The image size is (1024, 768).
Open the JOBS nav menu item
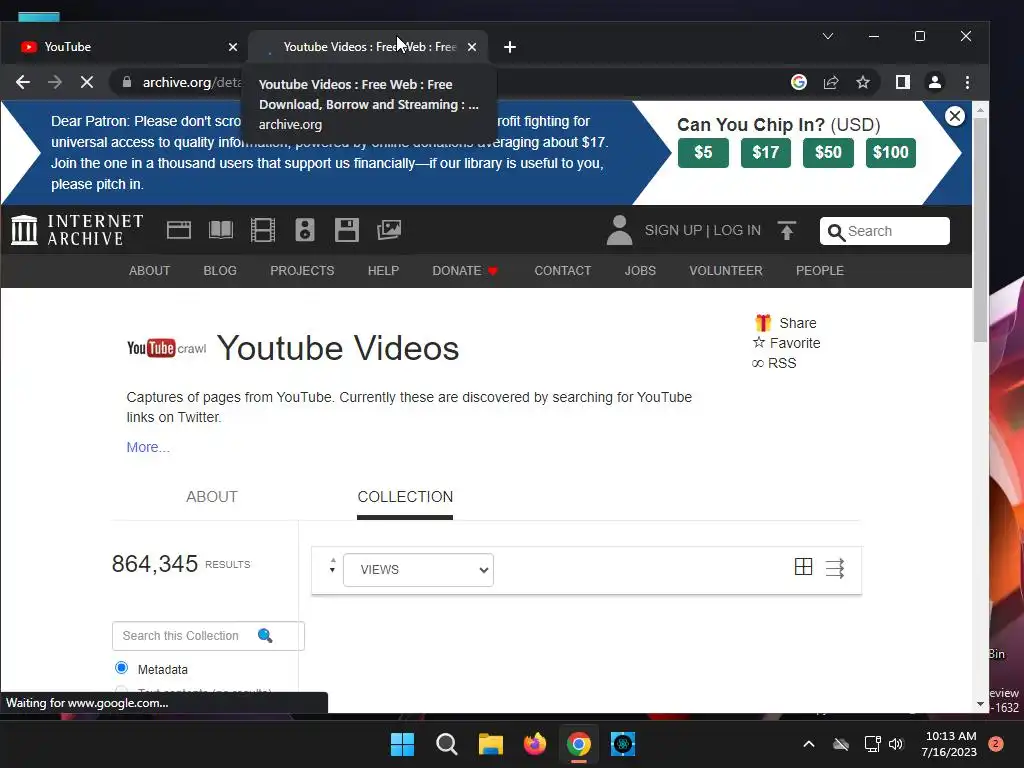(x=640, y=270)
